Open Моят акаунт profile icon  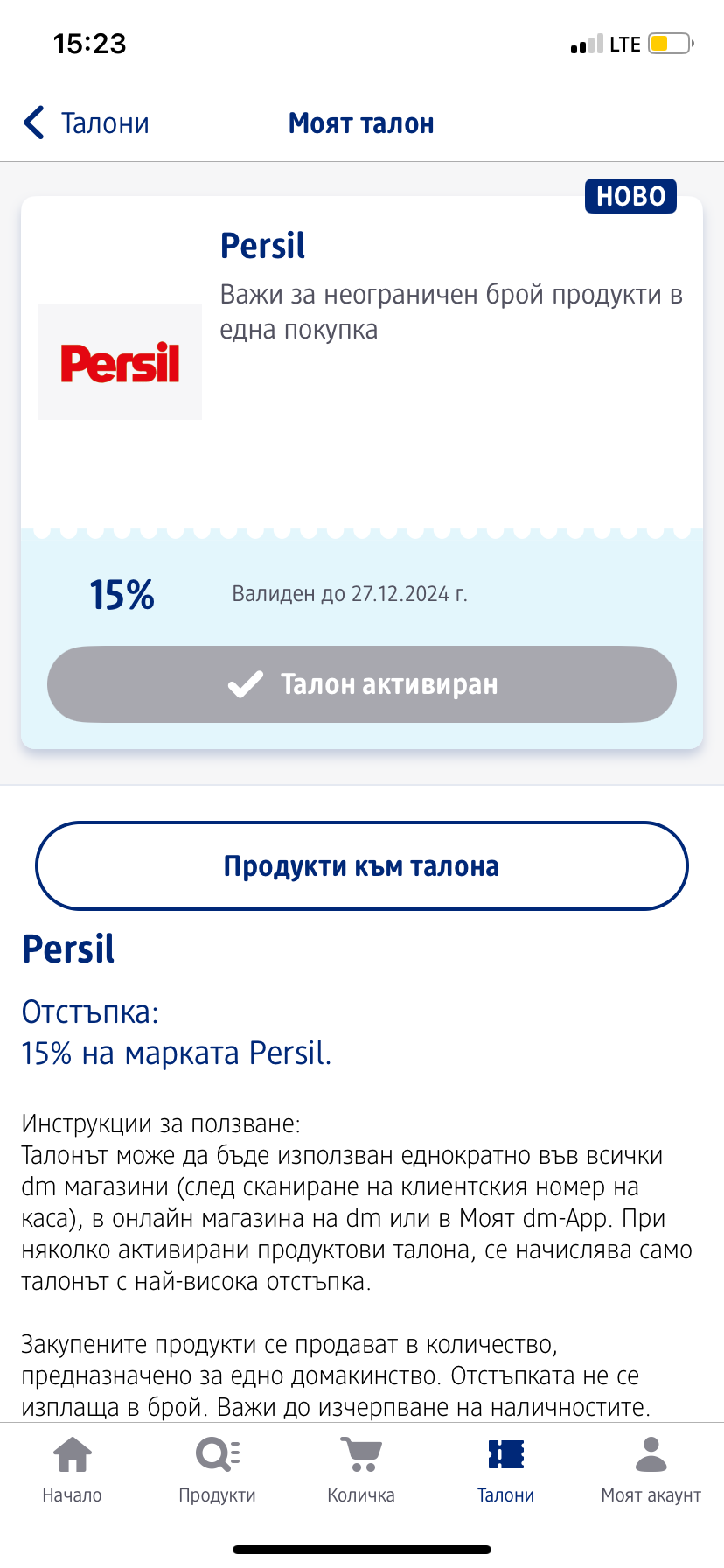tap(651, 1456)
